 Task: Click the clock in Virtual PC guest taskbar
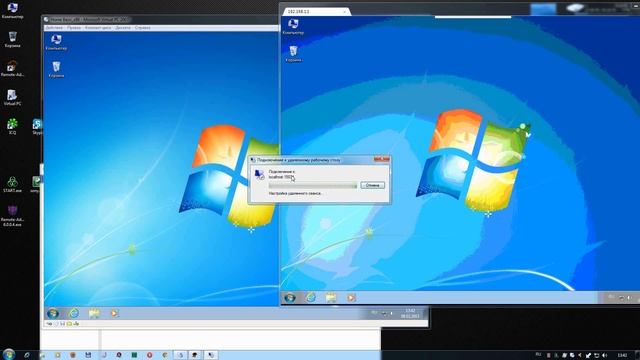coord(410,313)
